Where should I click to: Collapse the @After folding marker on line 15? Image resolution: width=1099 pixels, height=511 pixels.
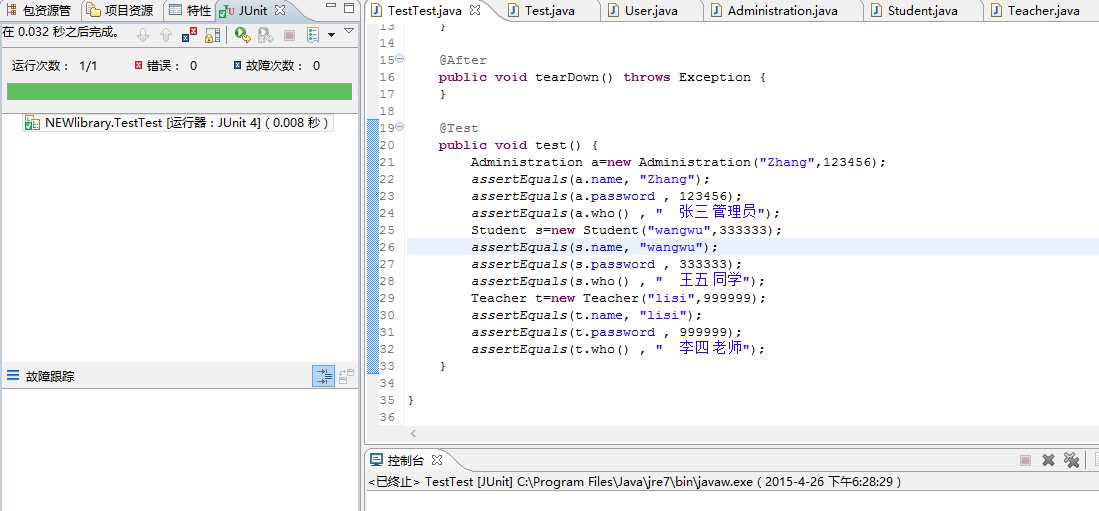tap(400, 60)
